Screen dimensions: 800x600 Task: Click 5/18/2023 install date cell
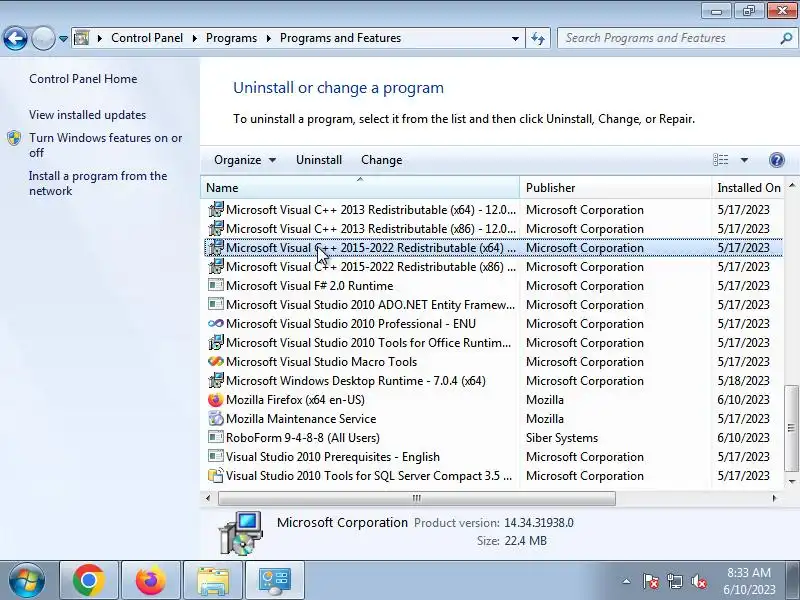click(743, 381)
